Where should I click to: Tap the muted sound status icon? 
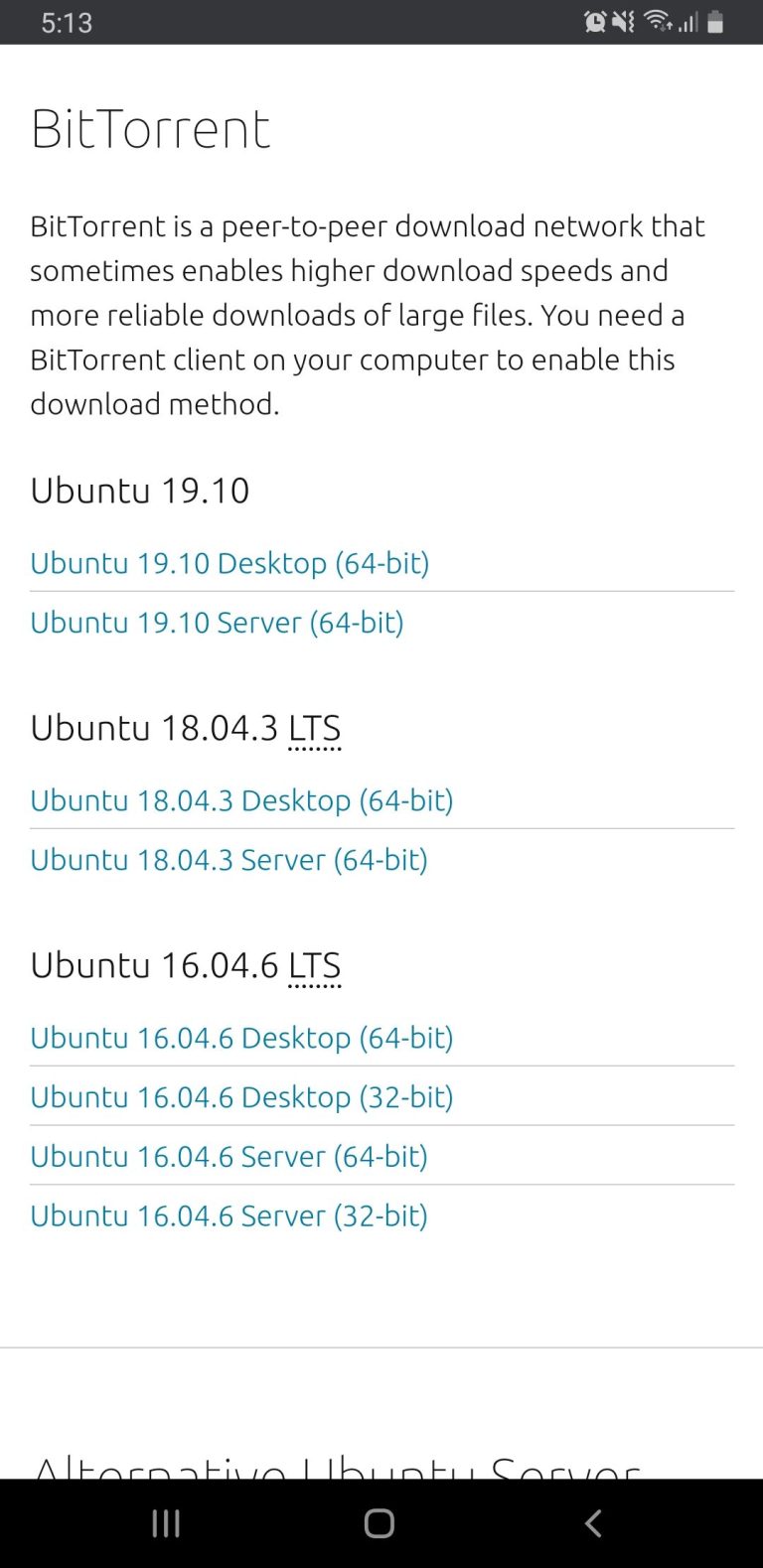click(624, 22)
